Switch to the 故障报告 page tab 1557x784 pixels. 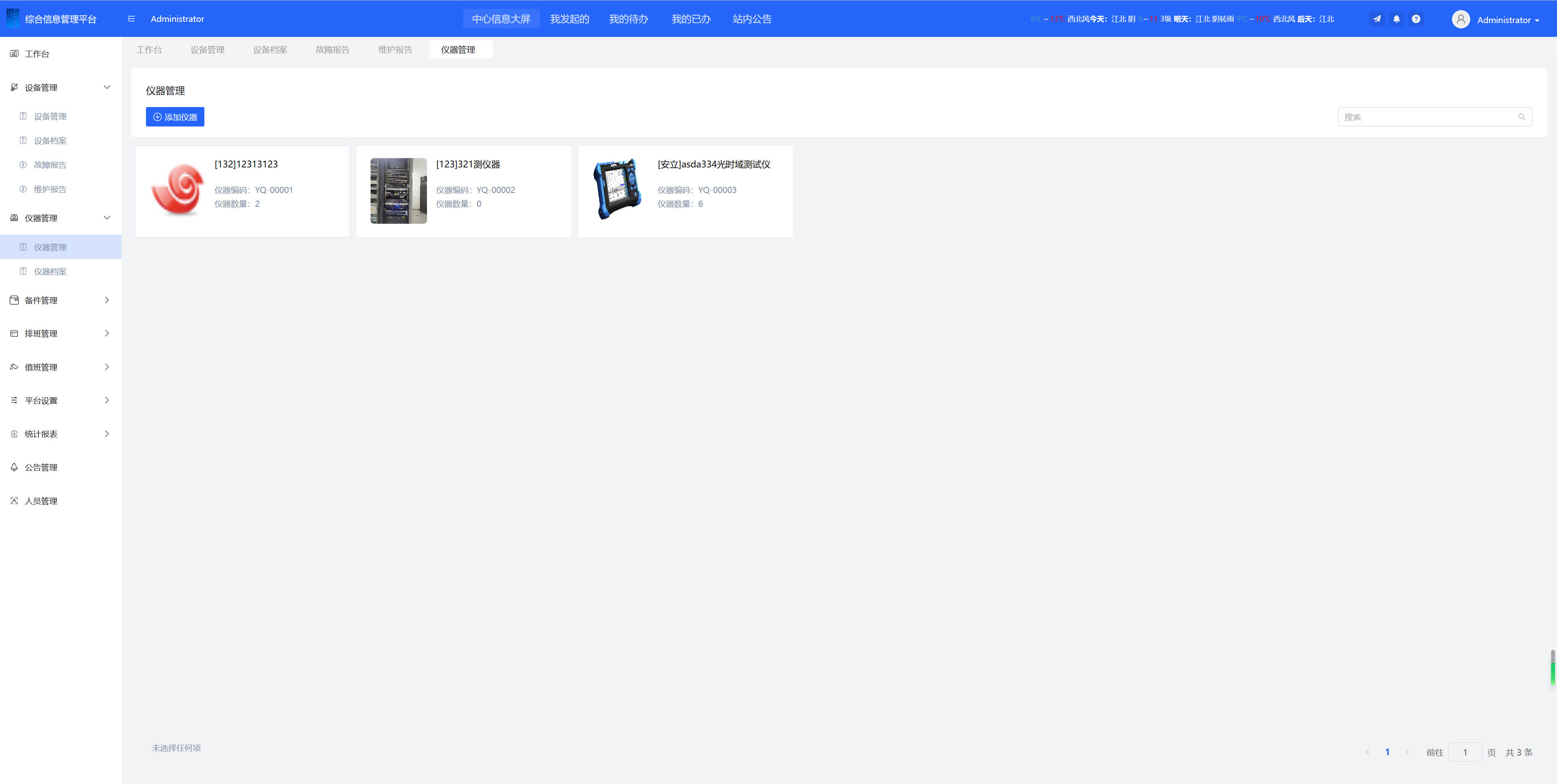(332, 49)
